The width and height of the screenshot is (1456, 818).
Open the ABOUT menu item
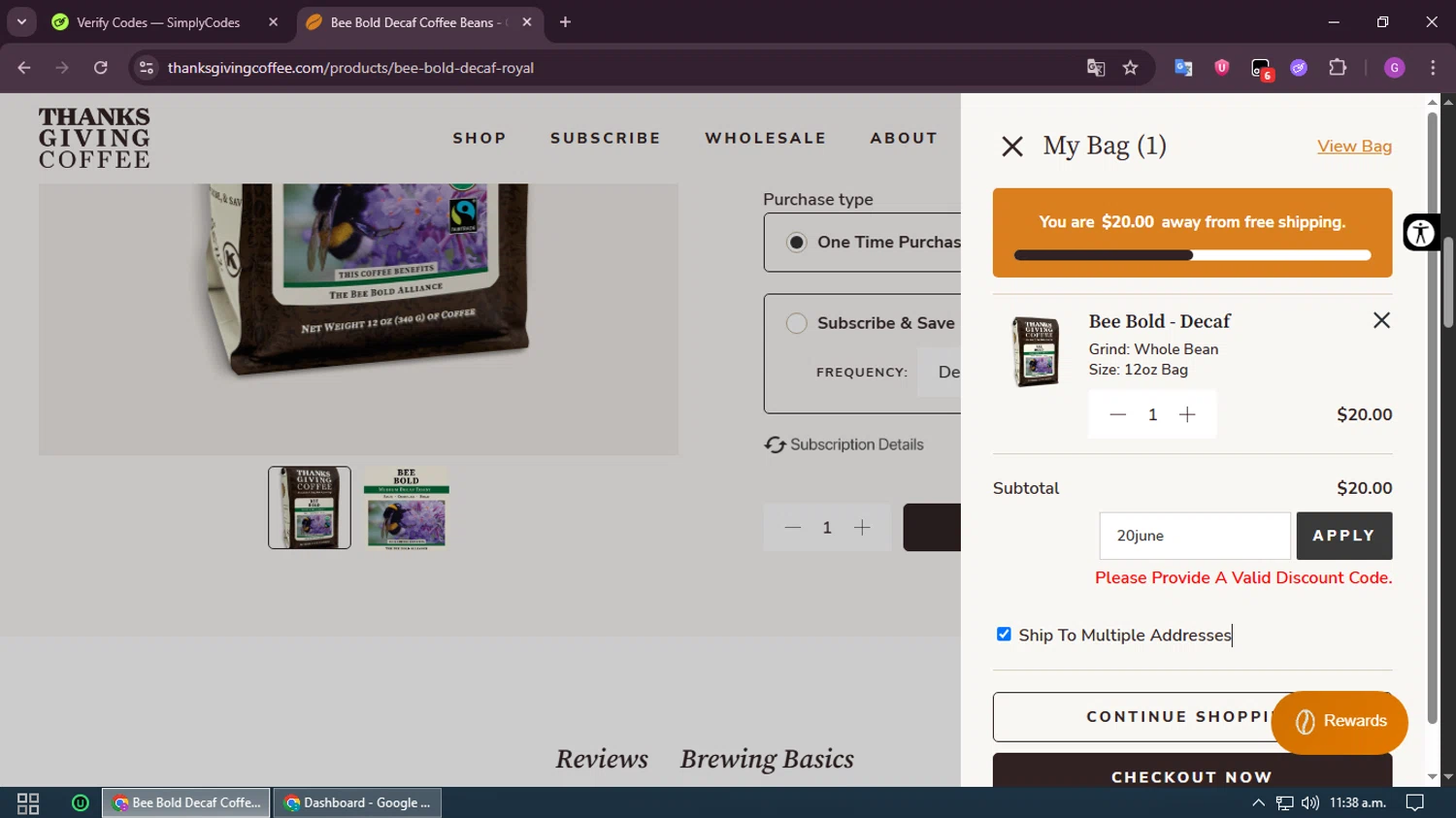coord(904,138)
